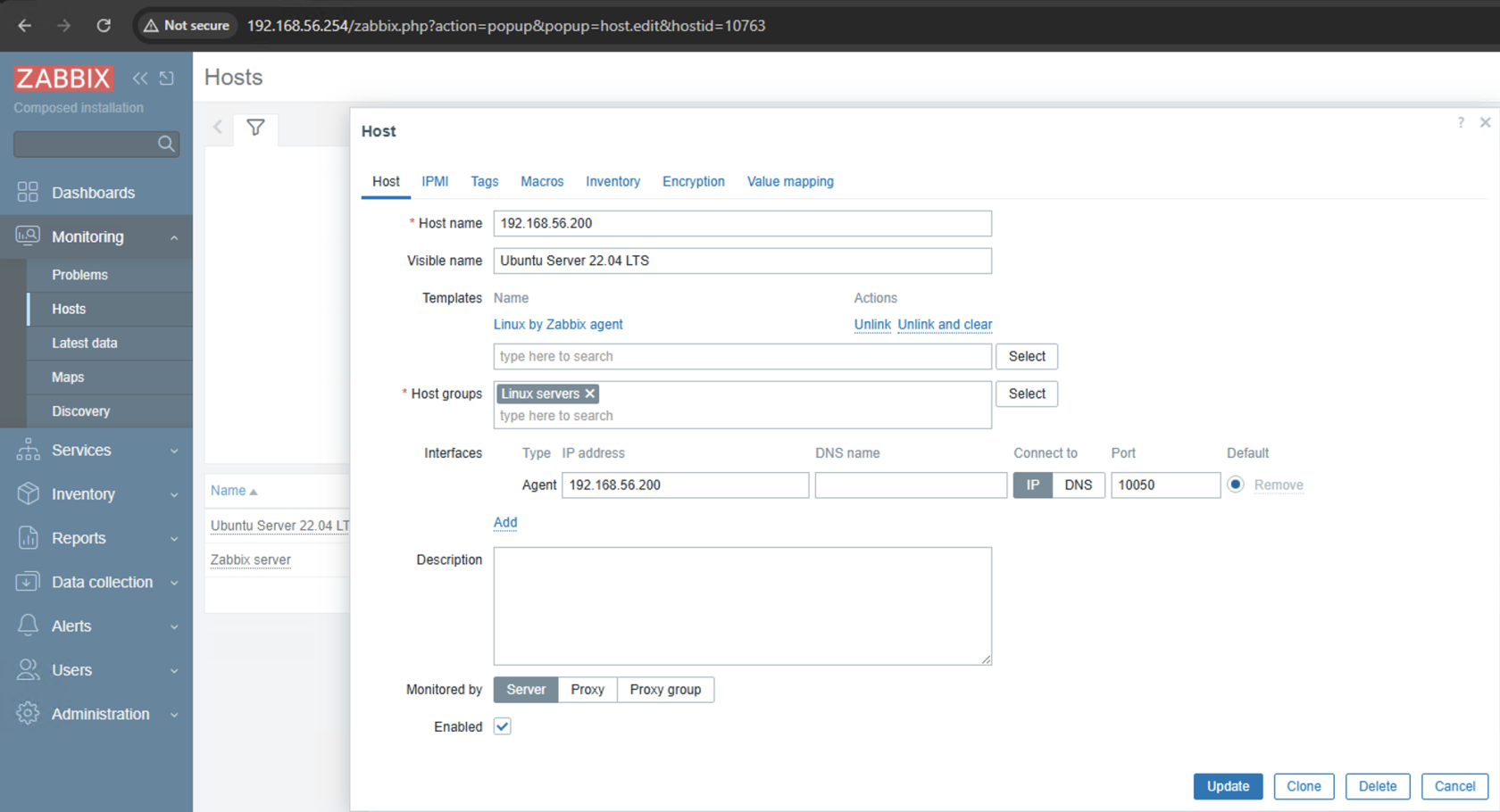Click the browser forward arrow

tap(63, 26)
